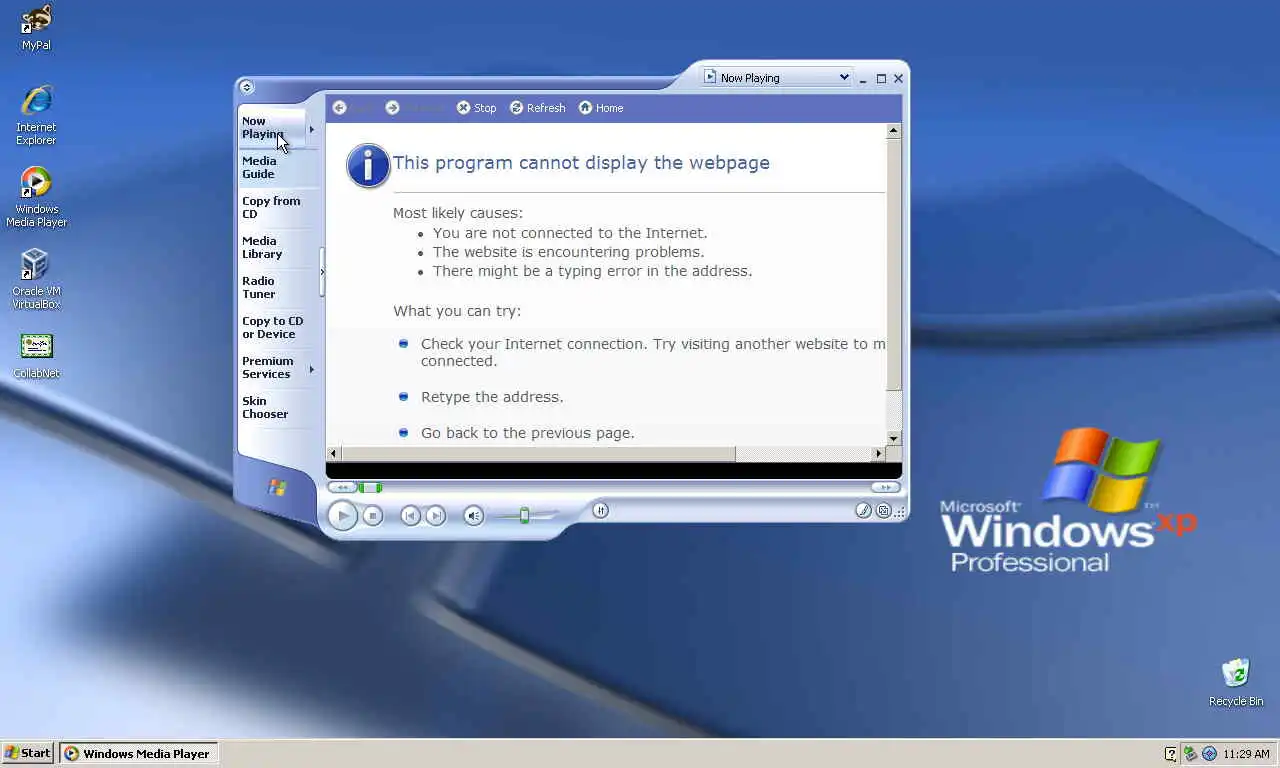Click the CollabNet desktop icon
The image size is (1280, 768).
pos(36,356)
